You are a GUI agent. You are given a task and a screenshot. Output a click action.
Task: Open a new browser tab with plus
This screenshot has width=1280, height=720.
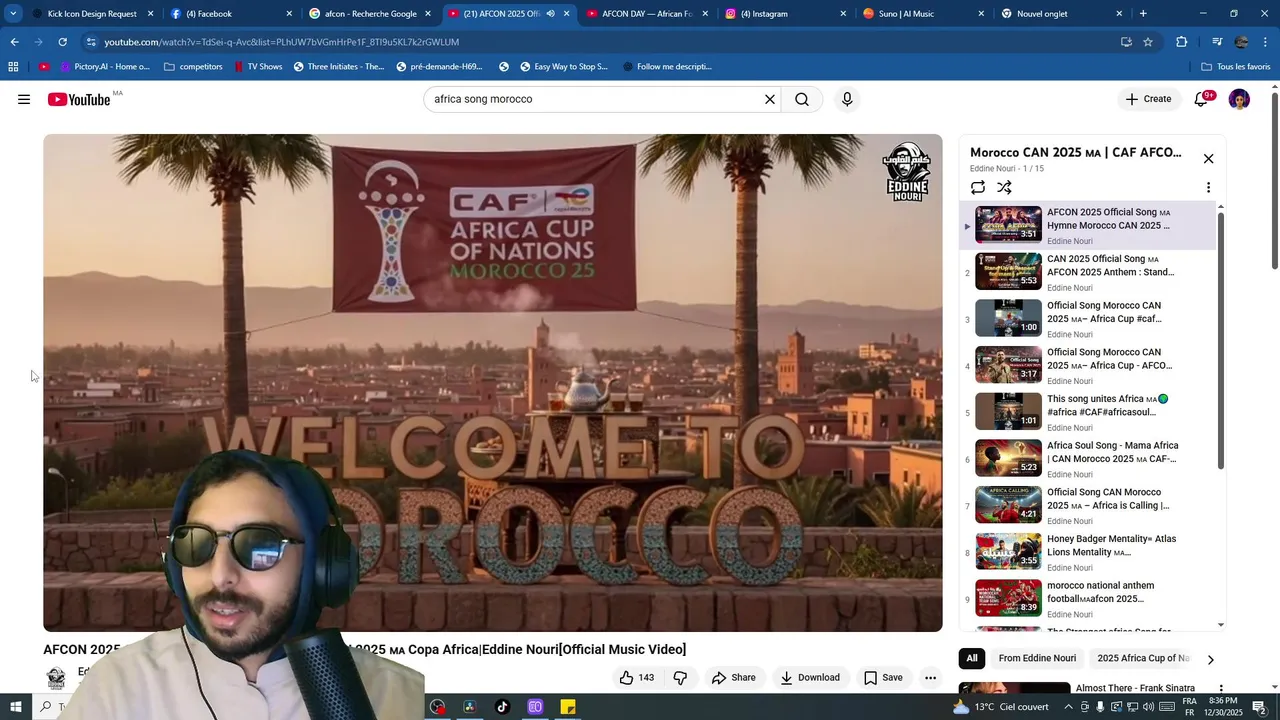pyautogui.click(x=1143, y=14)
